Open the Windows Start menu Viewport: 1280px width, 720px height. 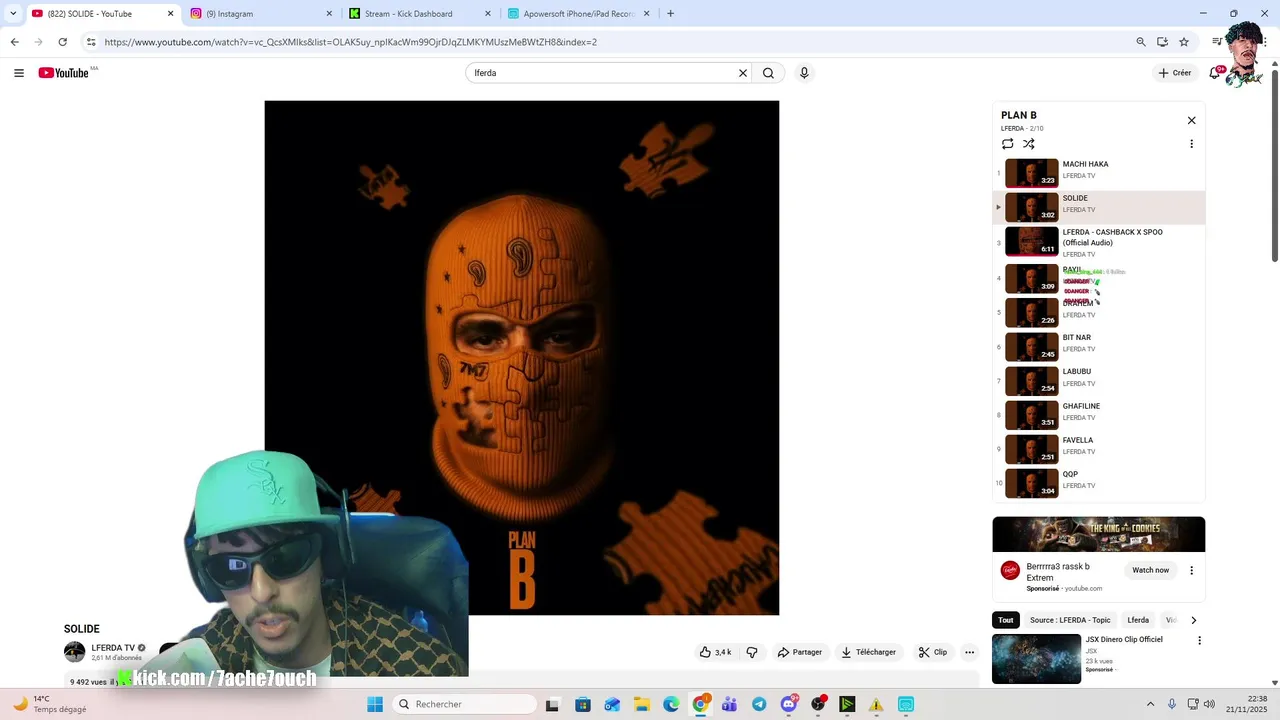[x=375, y=704]
